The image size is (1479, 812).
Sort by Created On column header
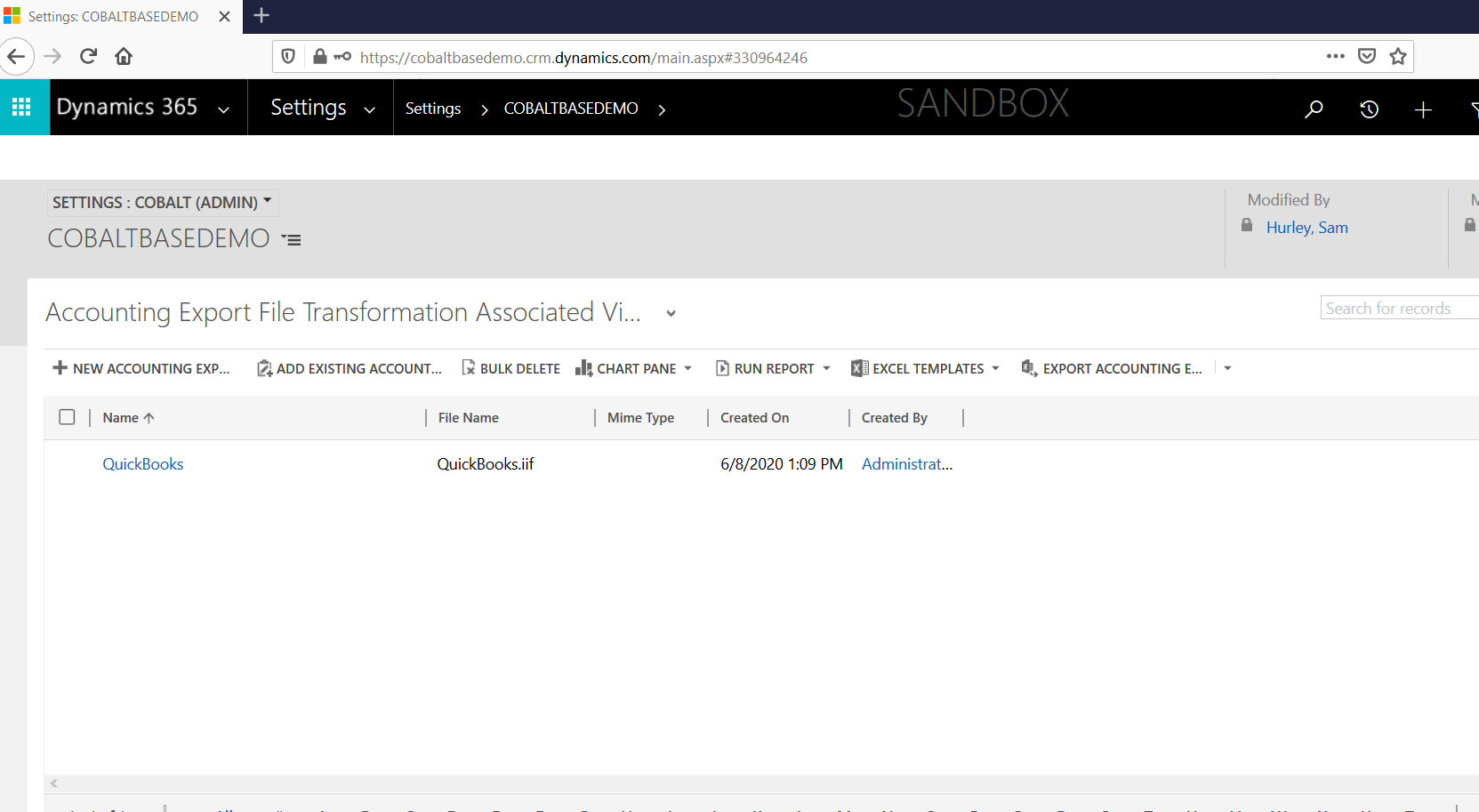[754, 417]
